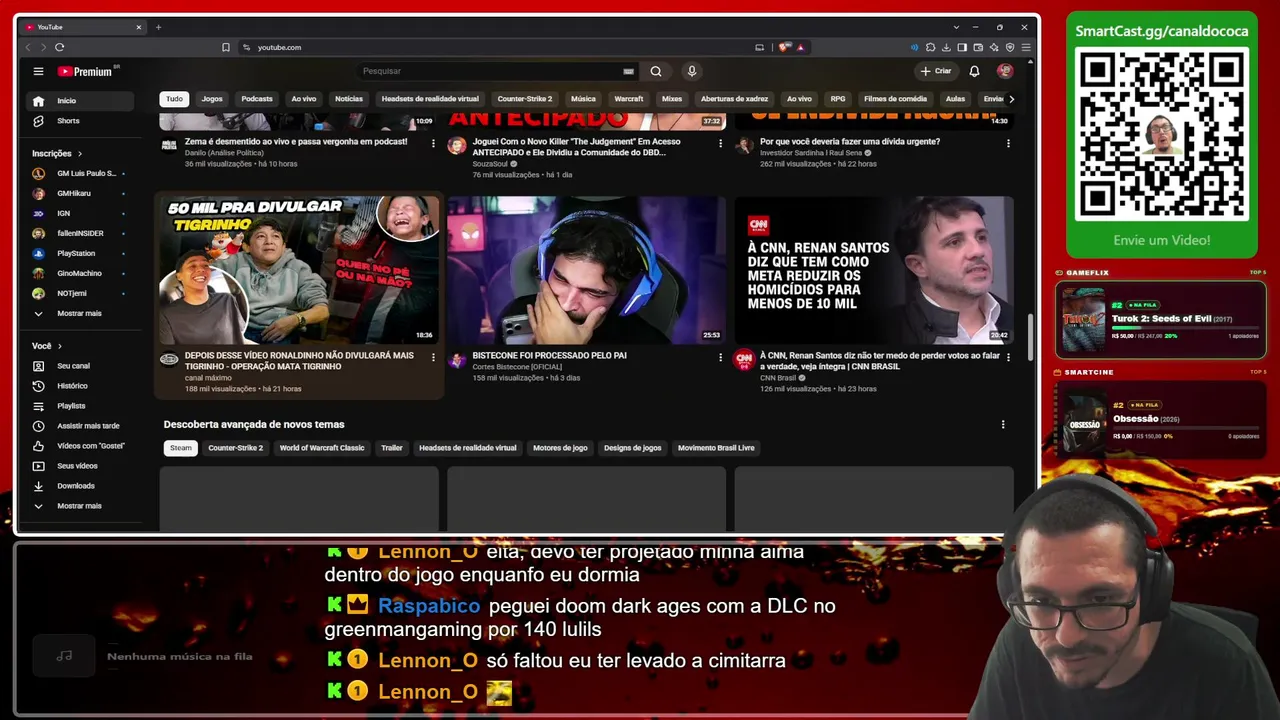Image resolution: width=1280 pixels, height=720 pixels.
Task: Reload the page in the browser
Action: 60,47
